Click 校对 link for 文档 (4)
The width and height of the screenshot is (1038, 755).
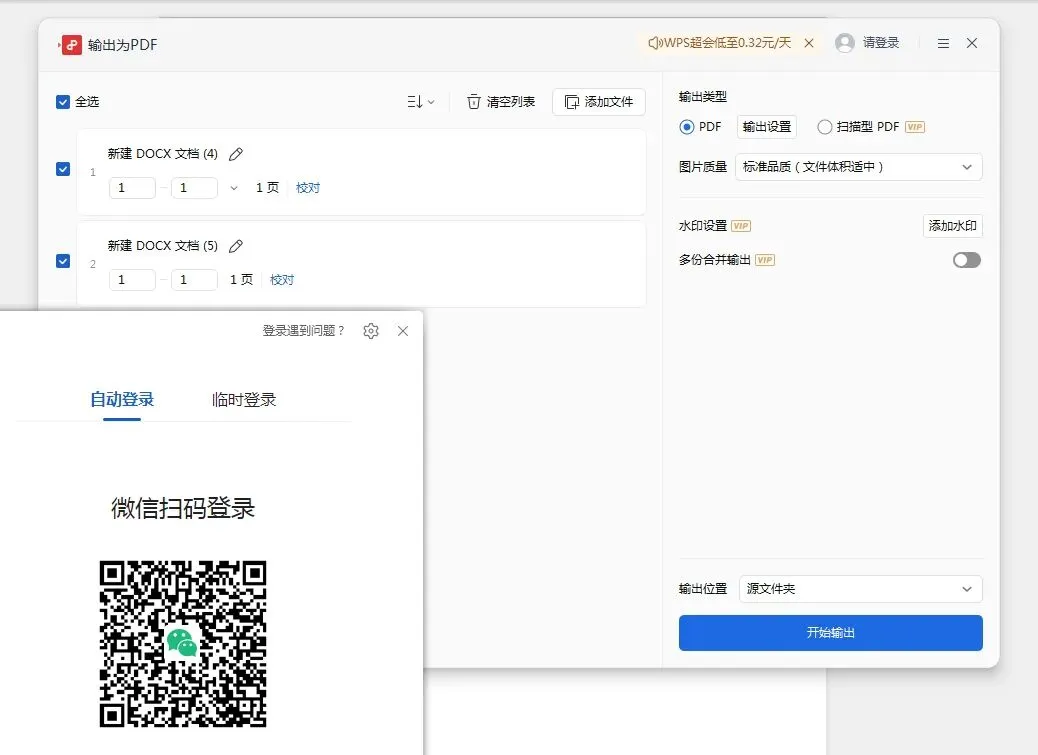pyautogui.click(x=308, y=188)
